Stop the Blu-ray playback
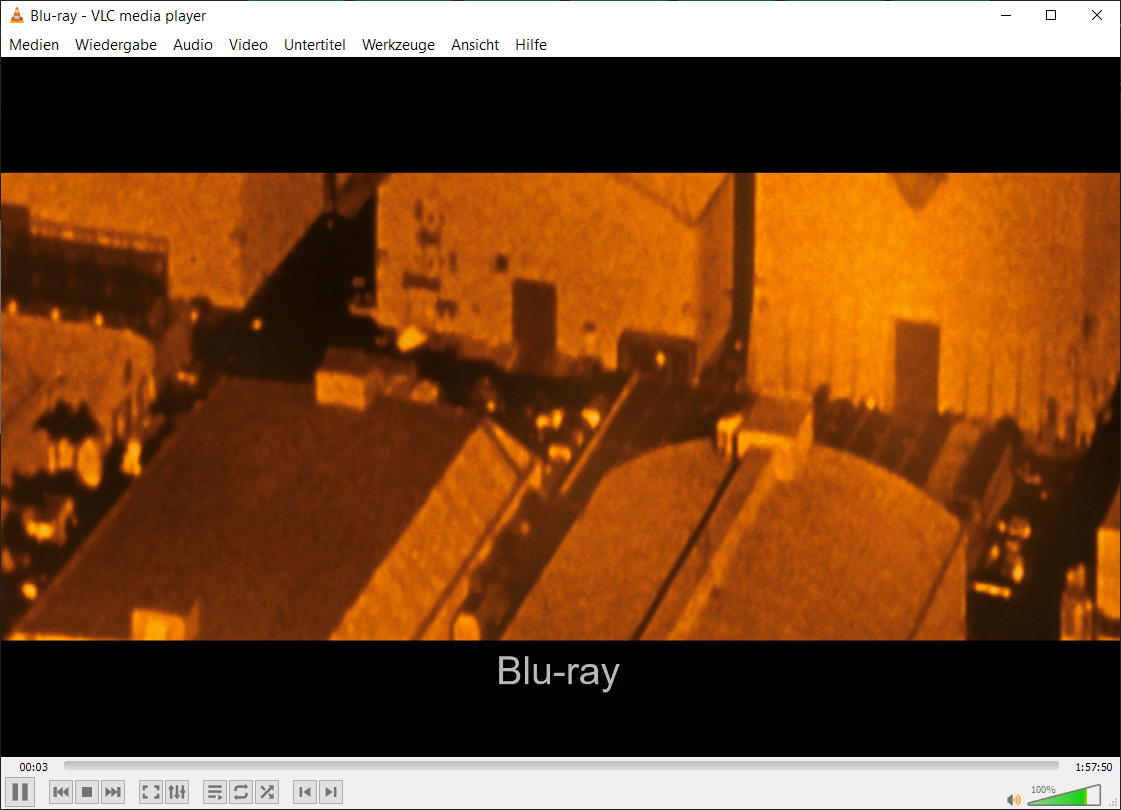The image size is (1121, 810). 87,791
